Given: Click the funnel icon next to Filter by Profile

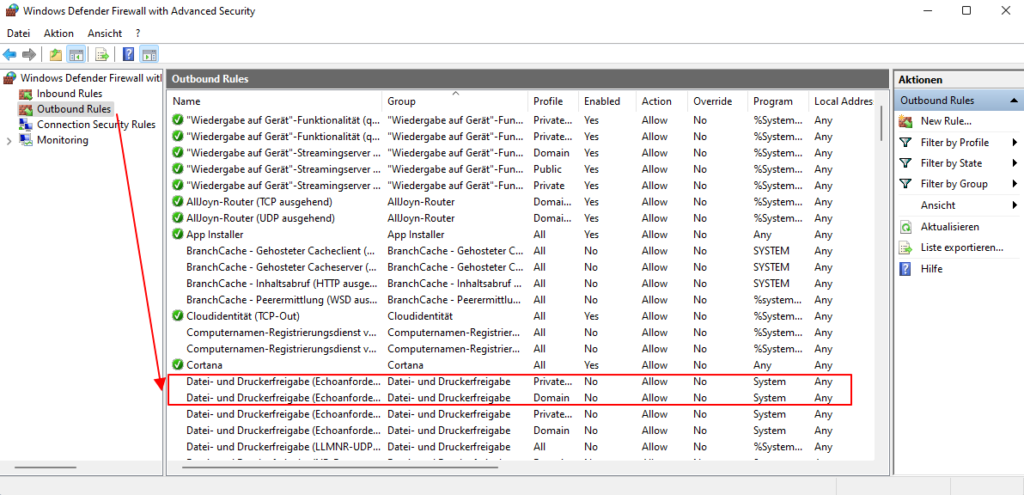Looking at the screenshot, I should point(905,142).
